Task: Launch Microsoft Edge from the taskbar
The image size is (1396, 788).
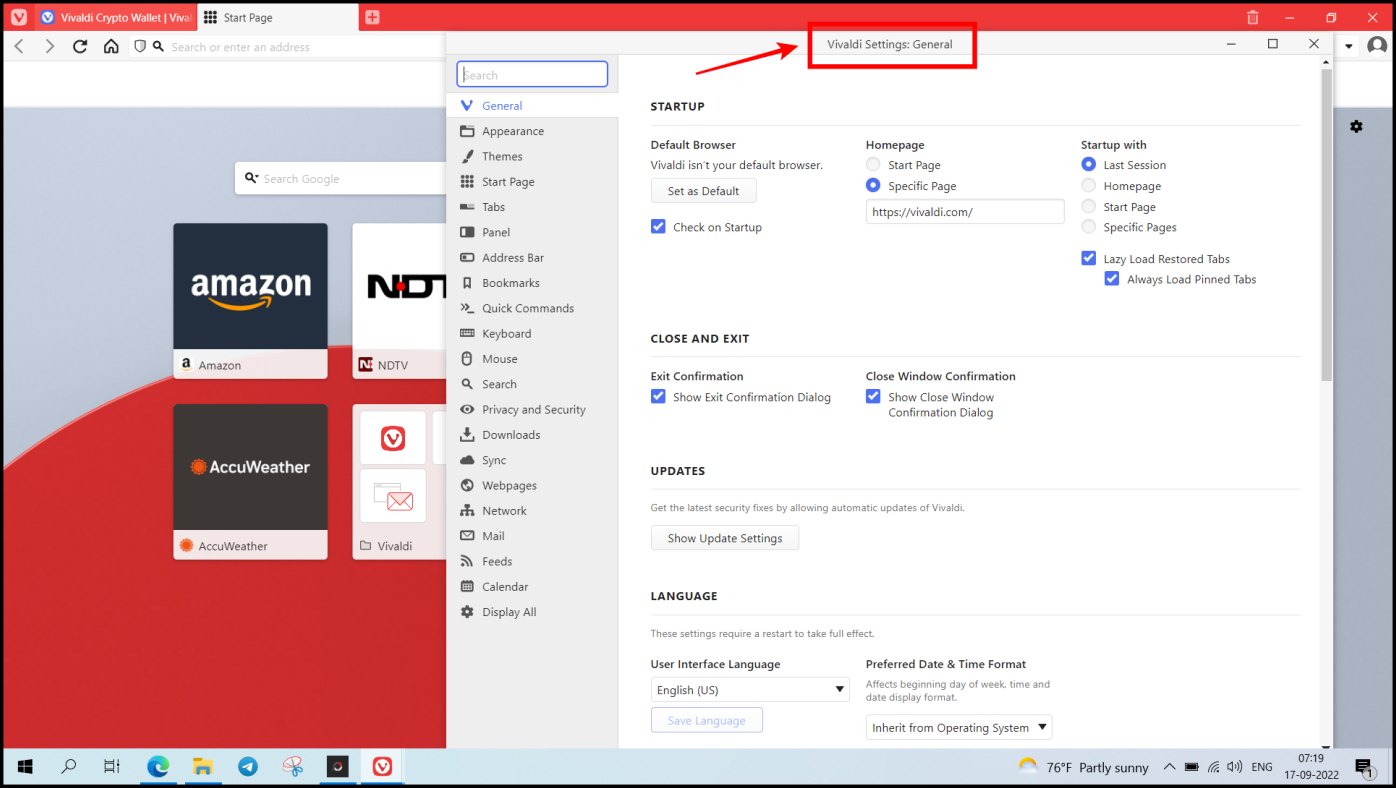Action: point(158,767)
